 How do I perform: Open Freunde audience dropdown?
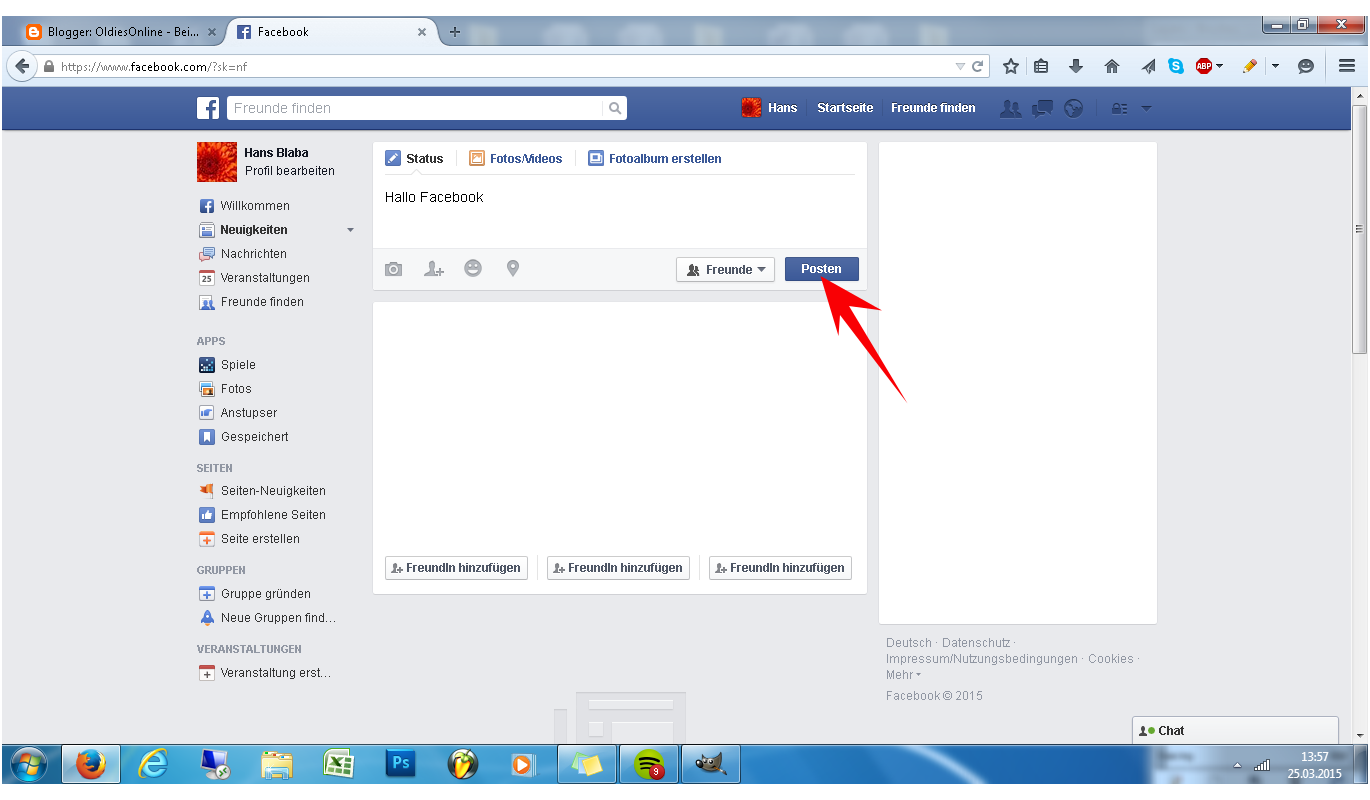click(x=725, y=269)
